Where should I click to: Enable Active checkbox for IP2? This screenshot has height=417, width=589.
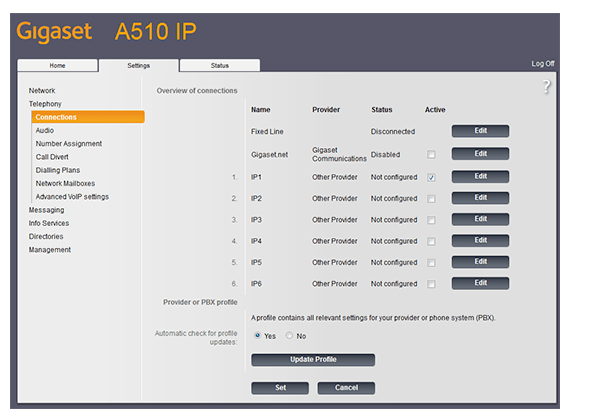tap(431, 199)
